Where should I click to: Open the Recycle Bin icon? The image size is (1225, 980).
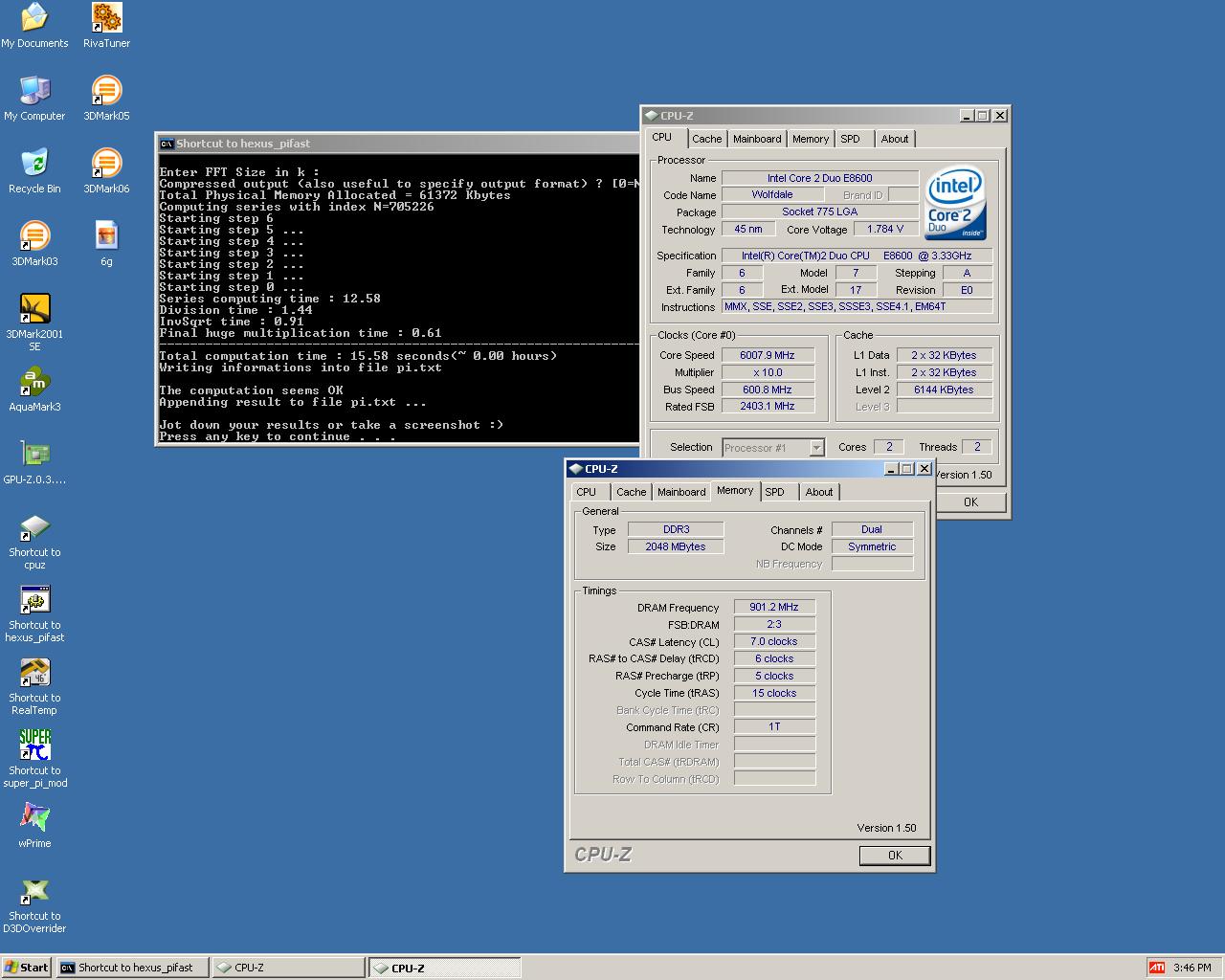pos(34,171)
